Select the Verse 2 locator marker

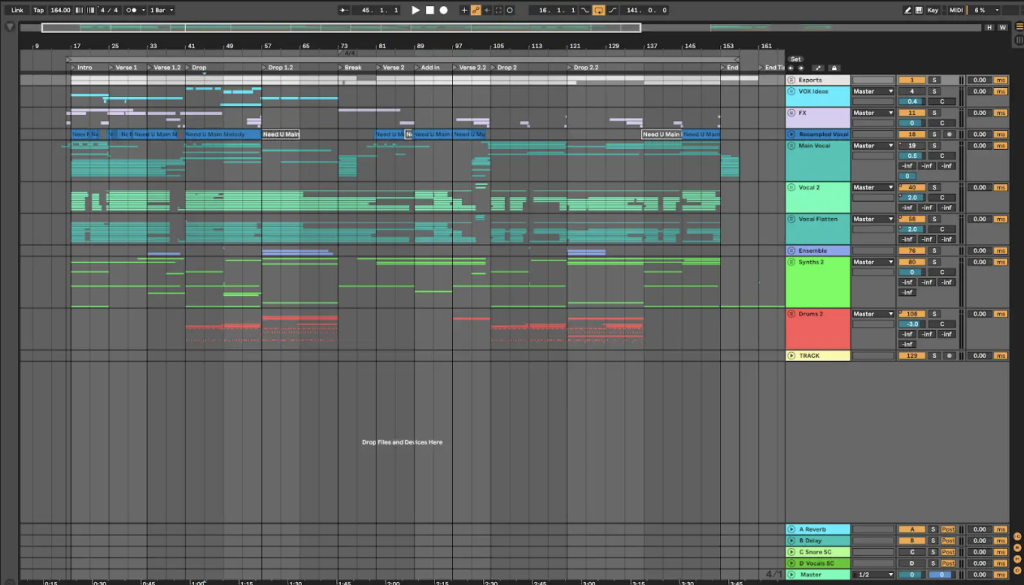(392, 67)
